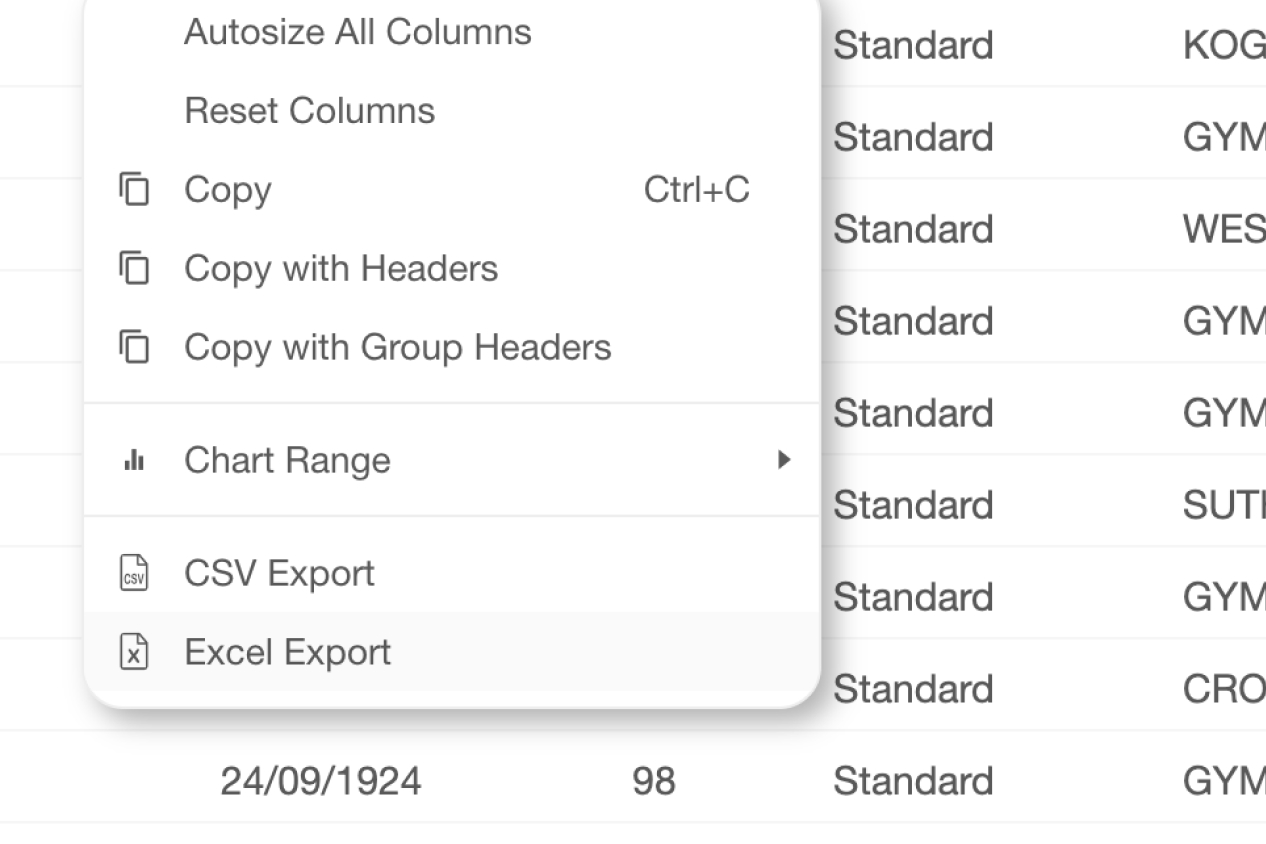Select the cell starting with KOG
The image size is (1266, 844).
[1223, 46]
